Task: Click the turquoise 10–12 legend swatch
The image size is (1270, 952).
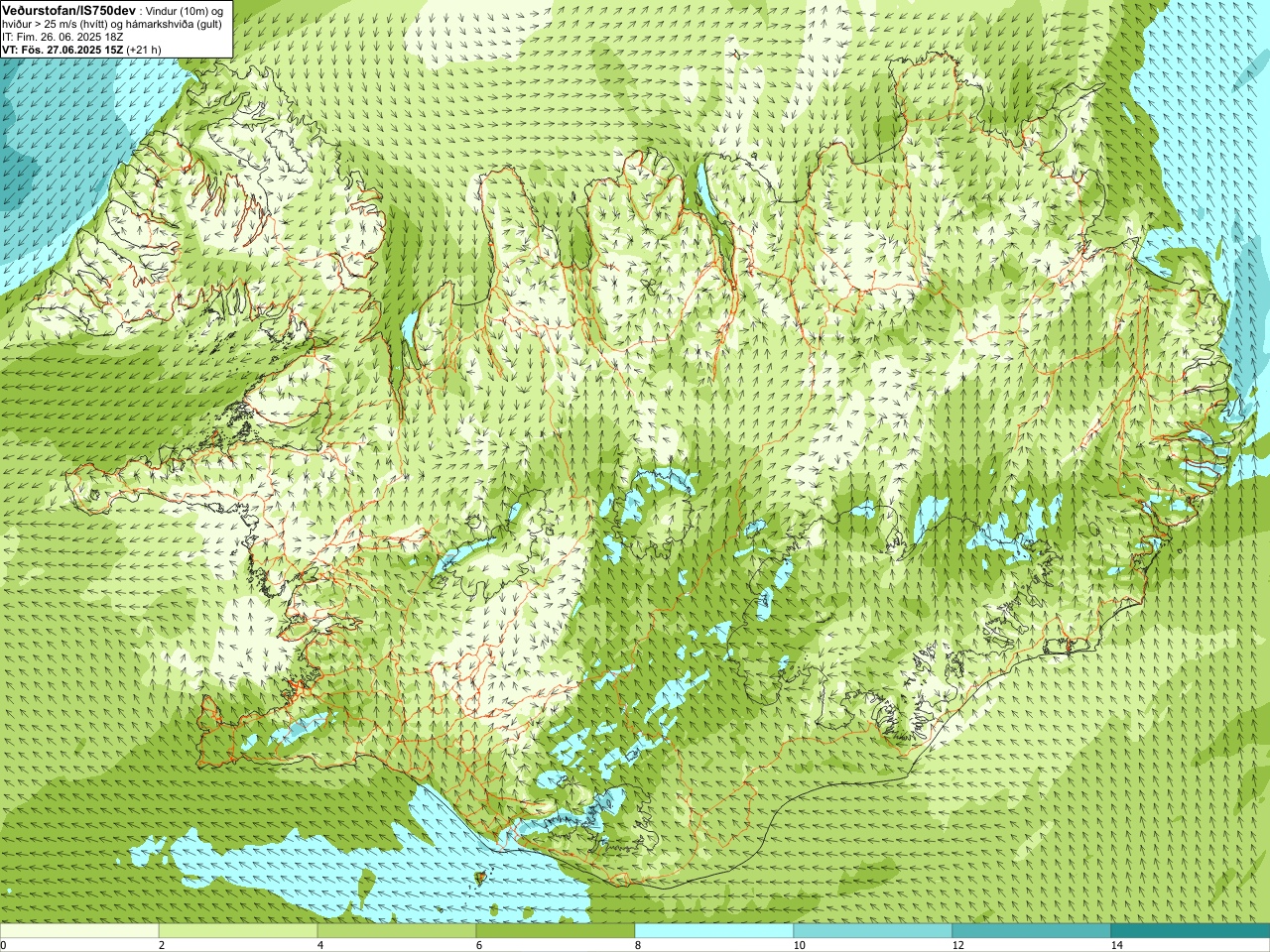Action: pyautogui.click(x=873, y=931)
